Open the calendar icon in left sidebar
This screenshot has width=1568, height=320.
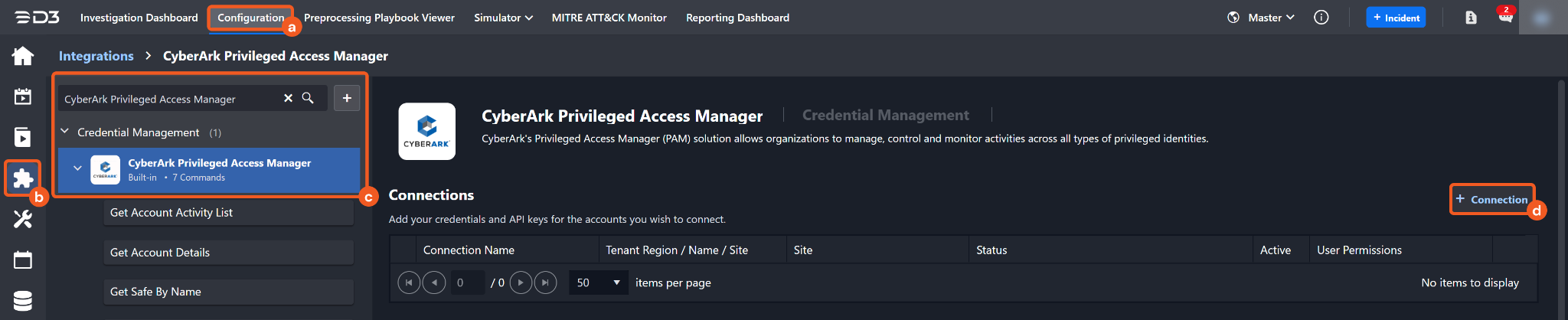[23, 260]
